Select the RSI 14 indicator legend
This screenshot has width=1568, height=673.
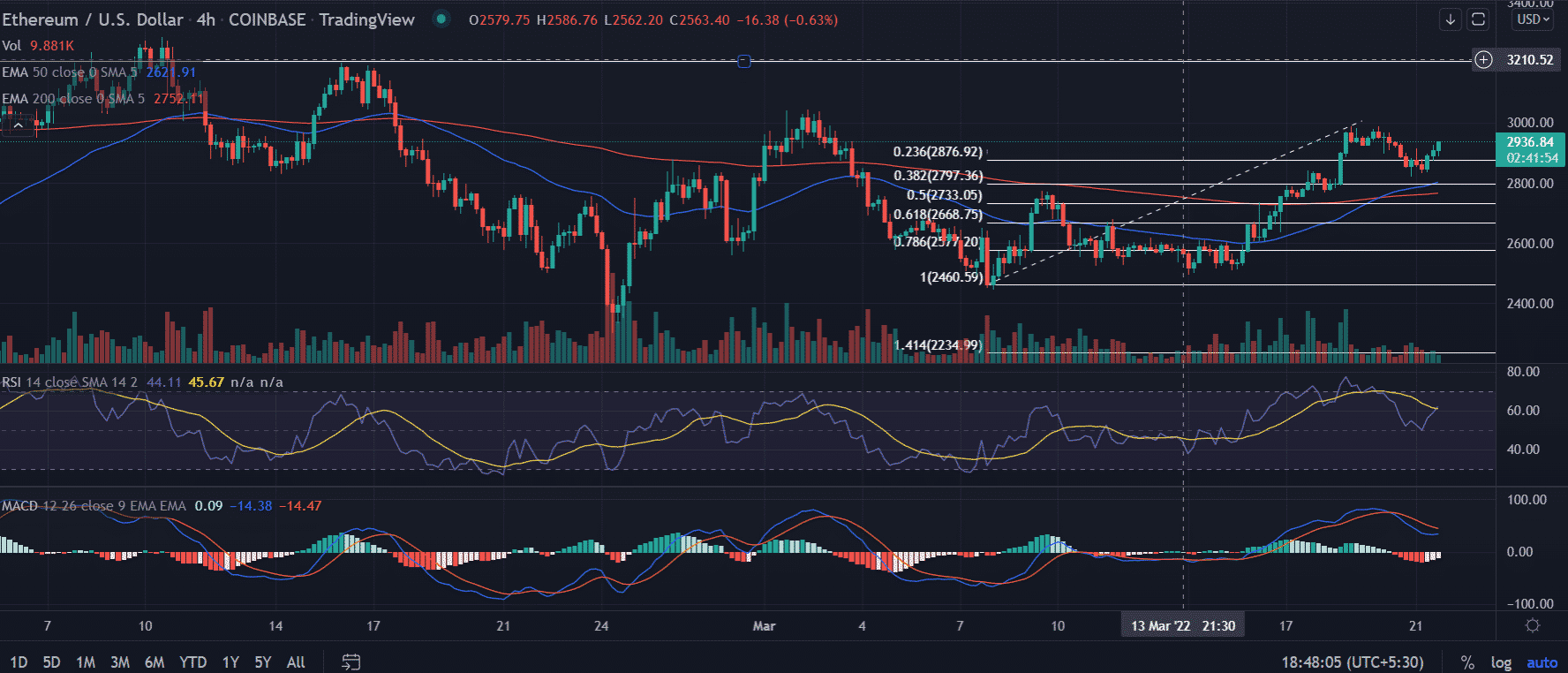pos(44,382)
